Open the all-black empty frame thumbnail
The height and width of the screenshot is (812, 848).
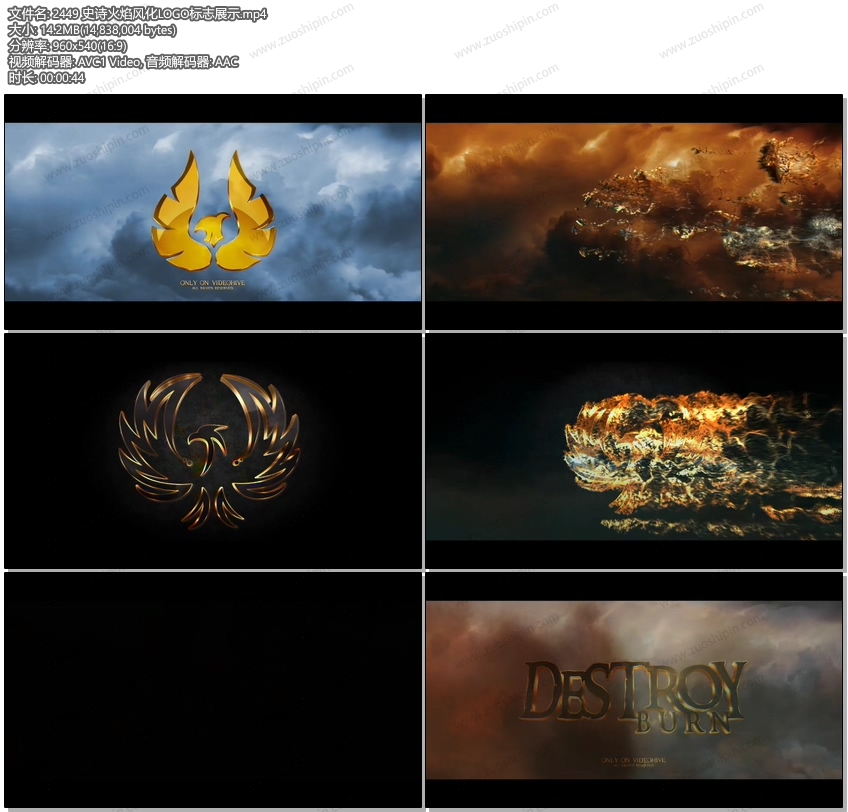pos(213,689)
